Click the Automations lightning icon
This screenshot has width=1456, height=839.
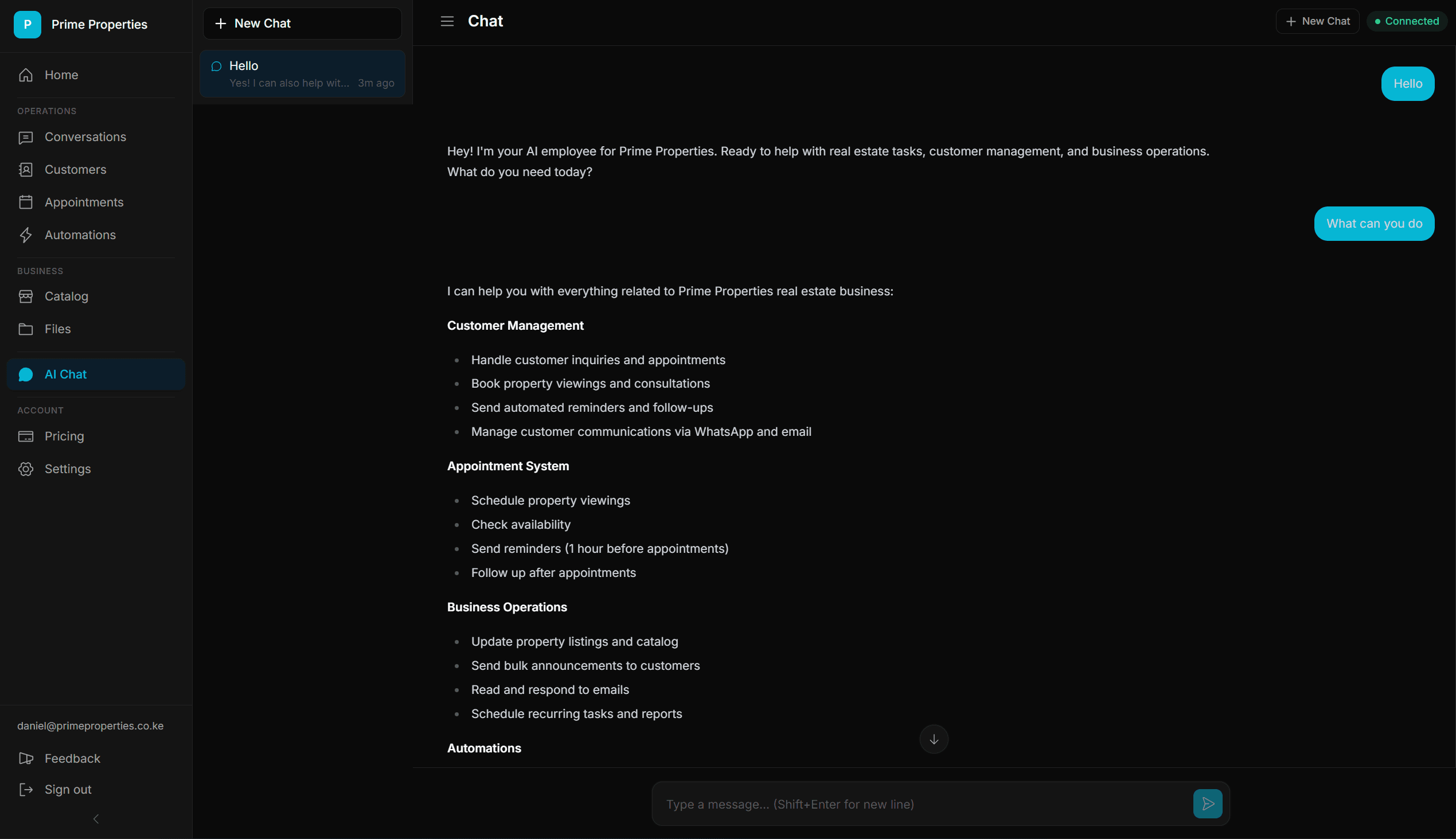click(25, 235)
